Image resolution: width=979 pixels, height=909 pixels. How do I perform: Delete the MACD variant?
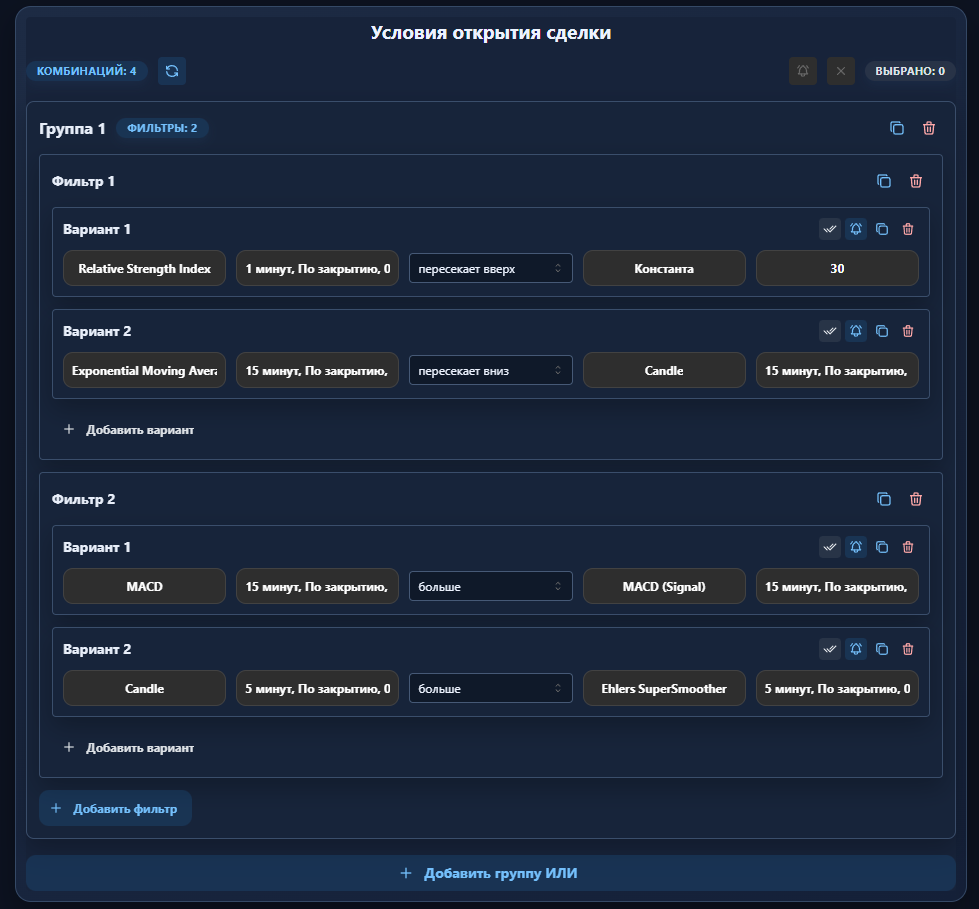pyautogui.click(x=908, y=547)
